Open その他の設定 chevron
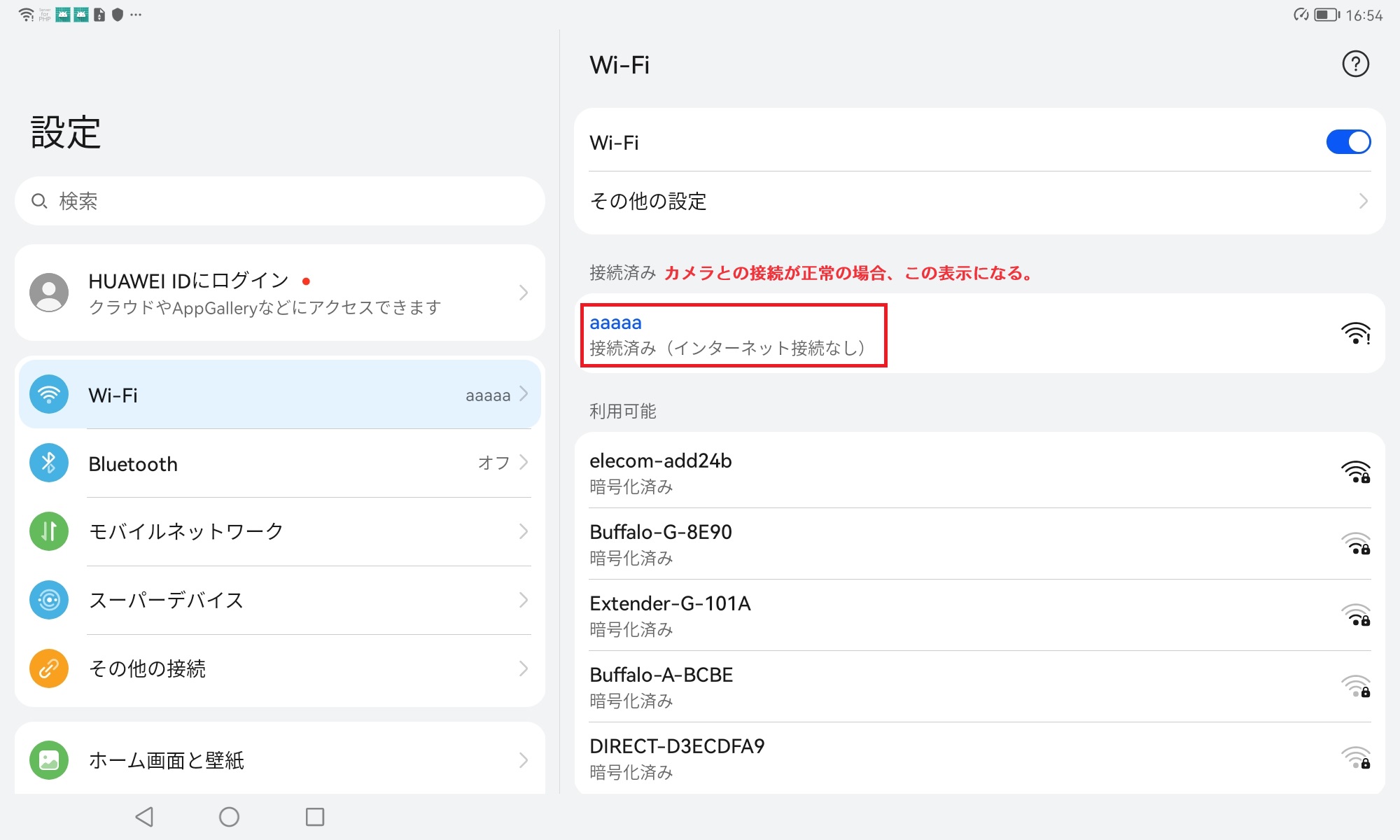 (1363, 202)
